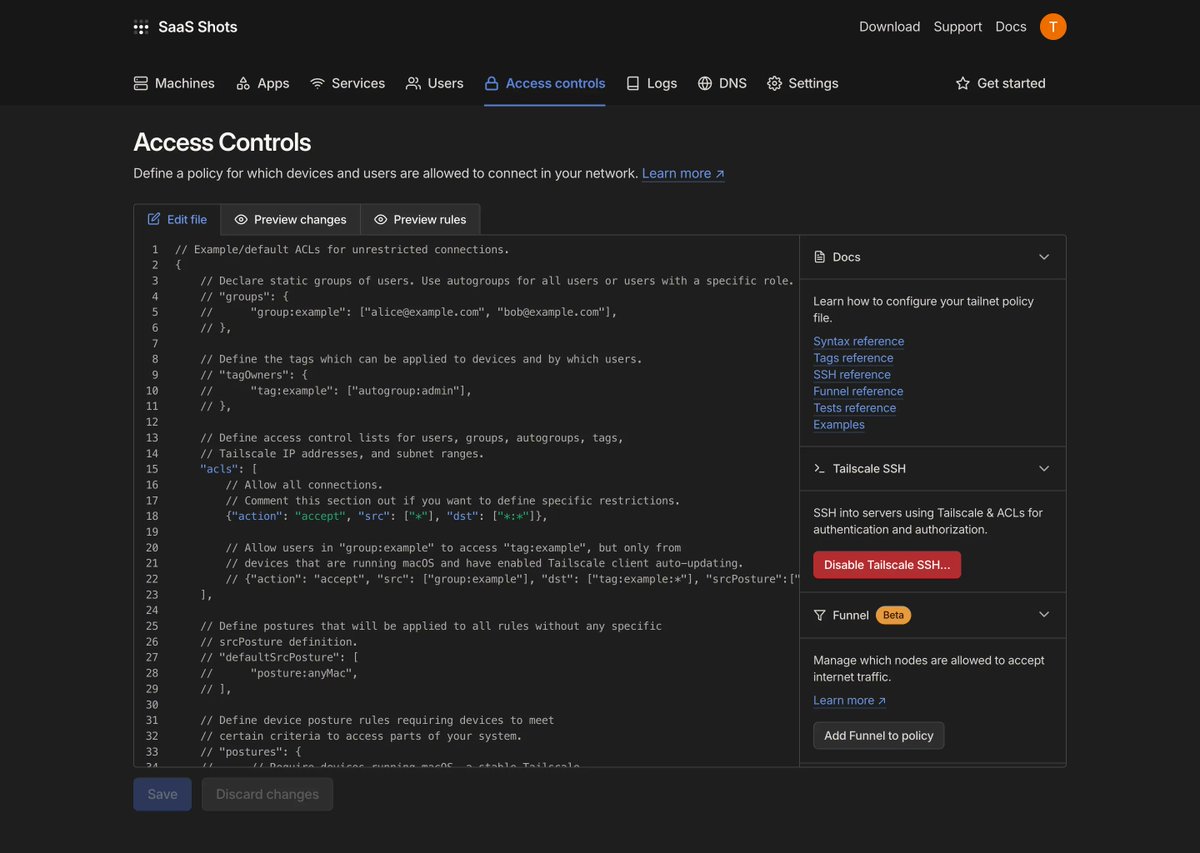The width and height of the screenshot is (1200, 853).
Task: Click the Access Controls page heading
Action: (x=222, y=142)
